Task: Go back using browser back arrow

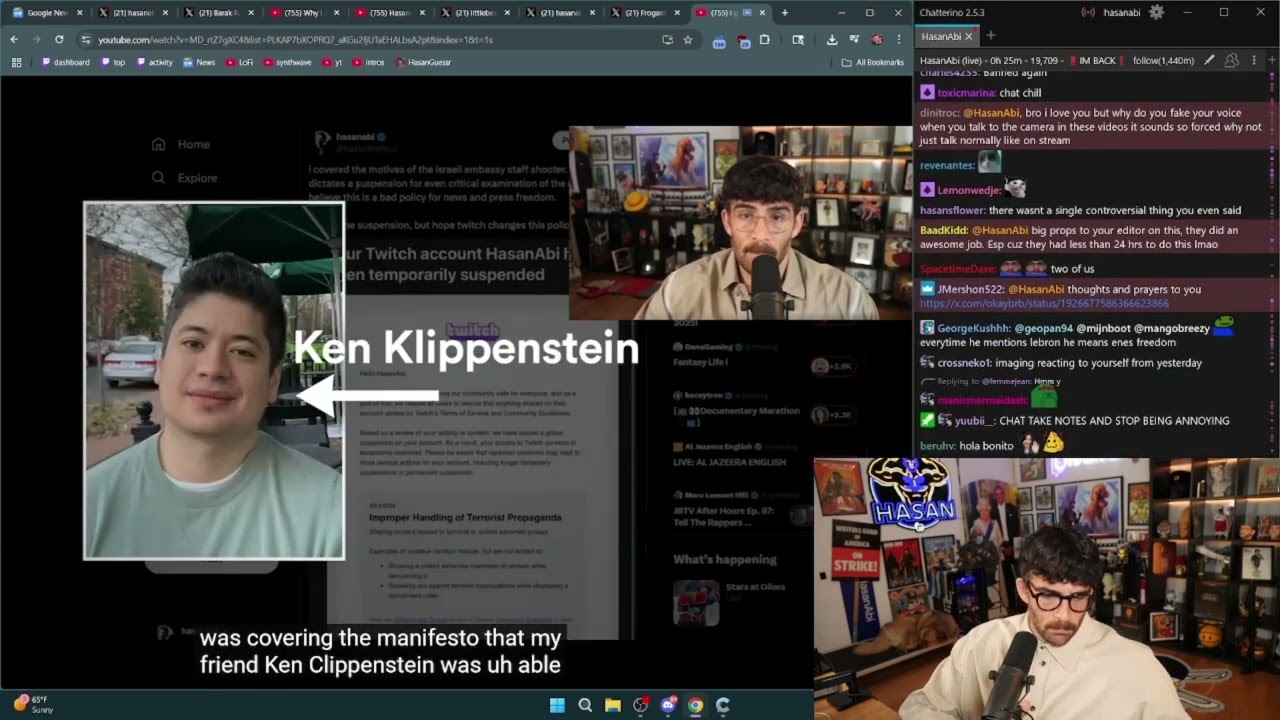Action: click(x=14, y=39)
